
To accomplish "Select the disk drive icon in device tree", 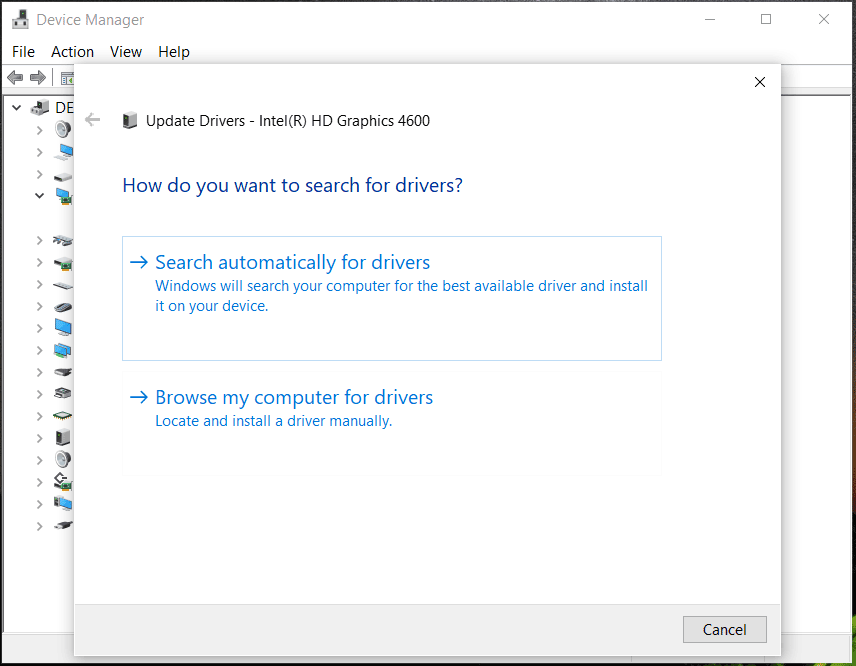I will [63, 174].
